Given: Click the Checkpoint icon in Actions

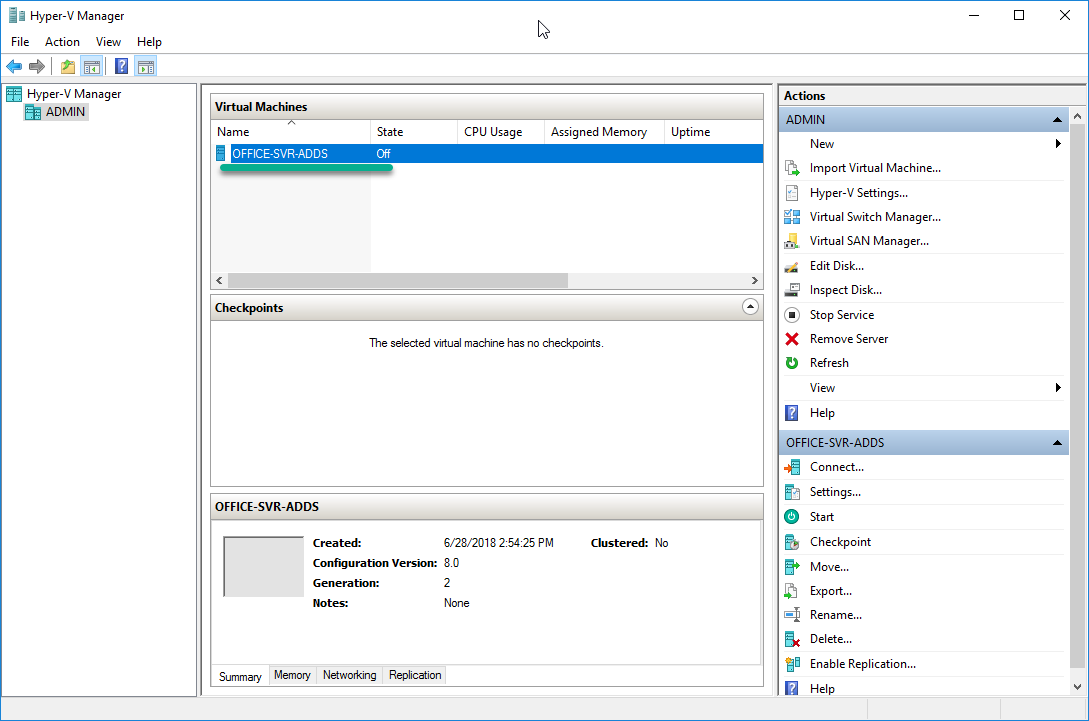Looking at the screenshot, I should point(792,542).
